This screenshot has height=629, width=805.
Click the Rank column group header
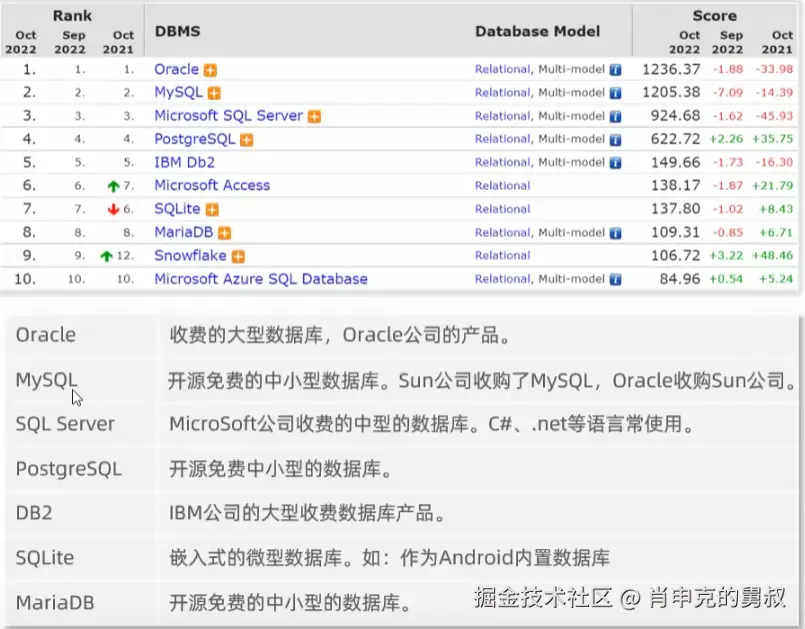tap(72, 15)
